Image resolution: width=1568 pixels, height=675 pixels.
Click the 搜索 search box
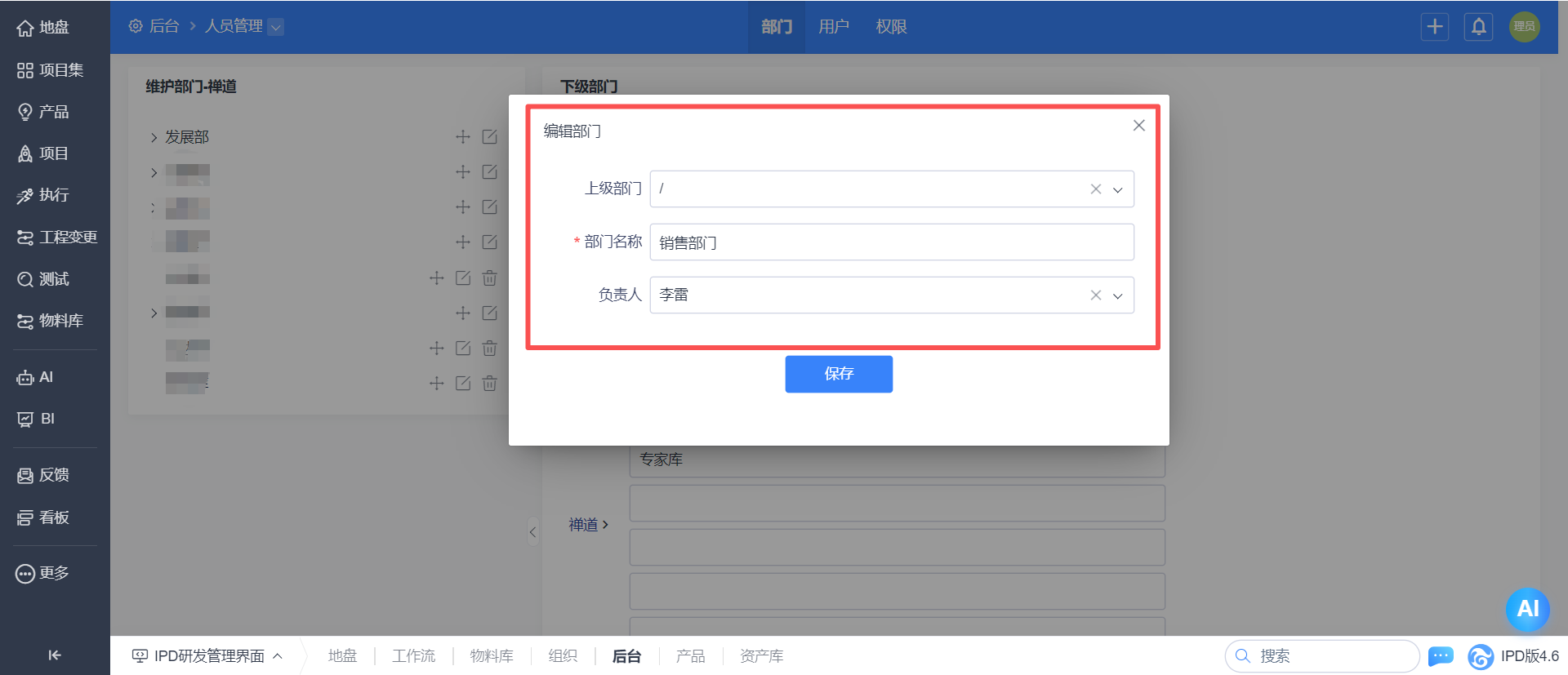click(x=1322, y=656)
